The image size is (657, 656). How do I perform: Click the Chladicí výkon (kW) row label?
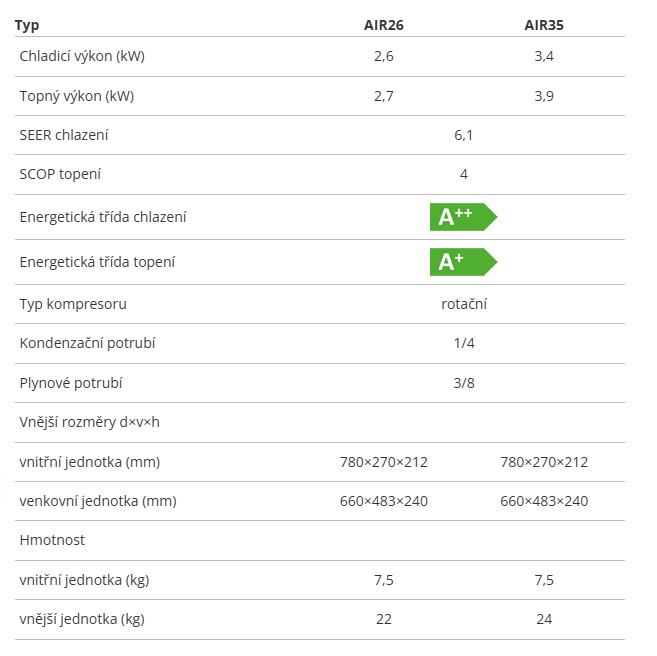[x=82, y=56]
